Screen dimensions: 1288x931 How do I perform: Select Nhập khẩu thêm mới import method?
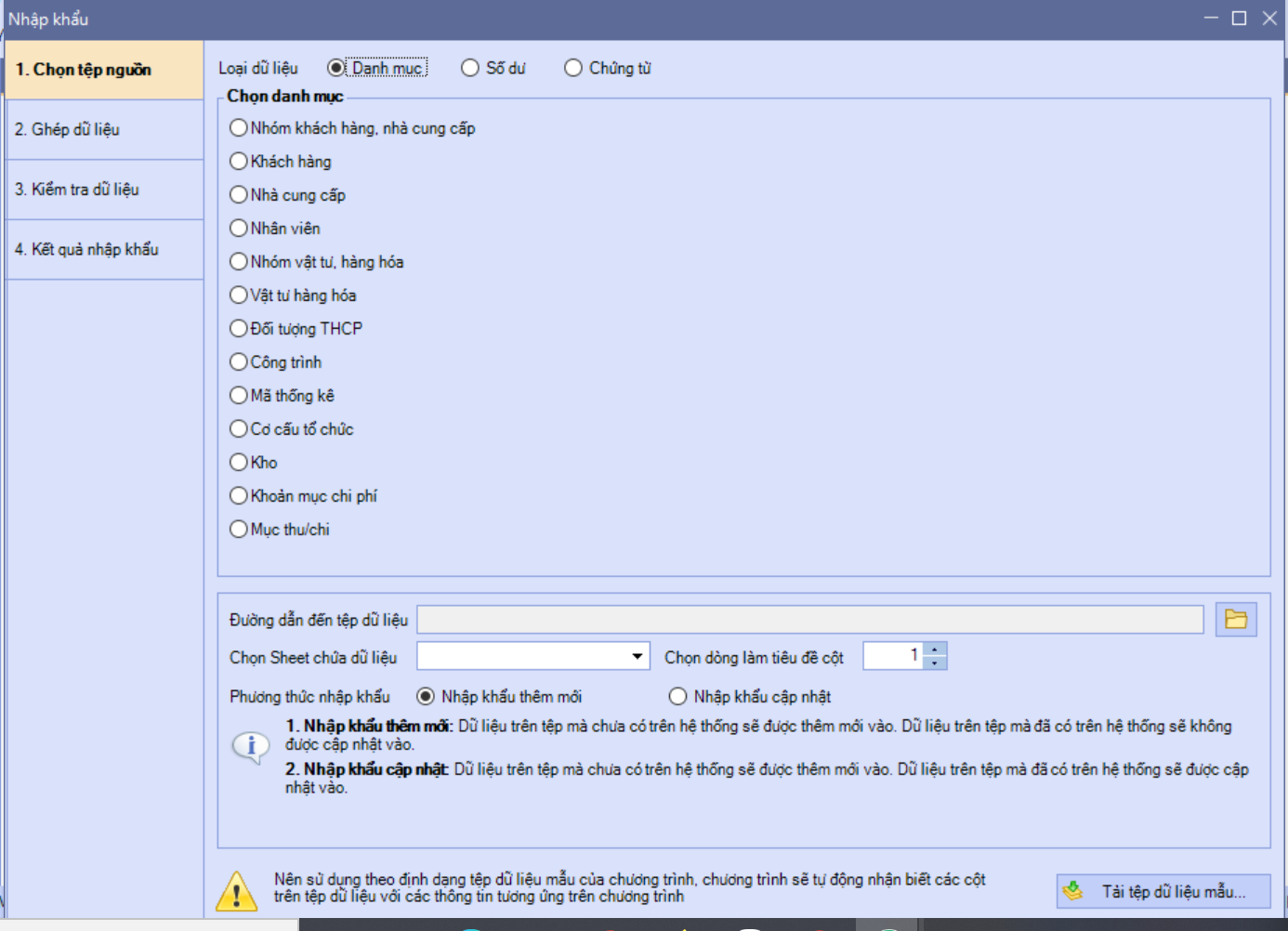426,697
